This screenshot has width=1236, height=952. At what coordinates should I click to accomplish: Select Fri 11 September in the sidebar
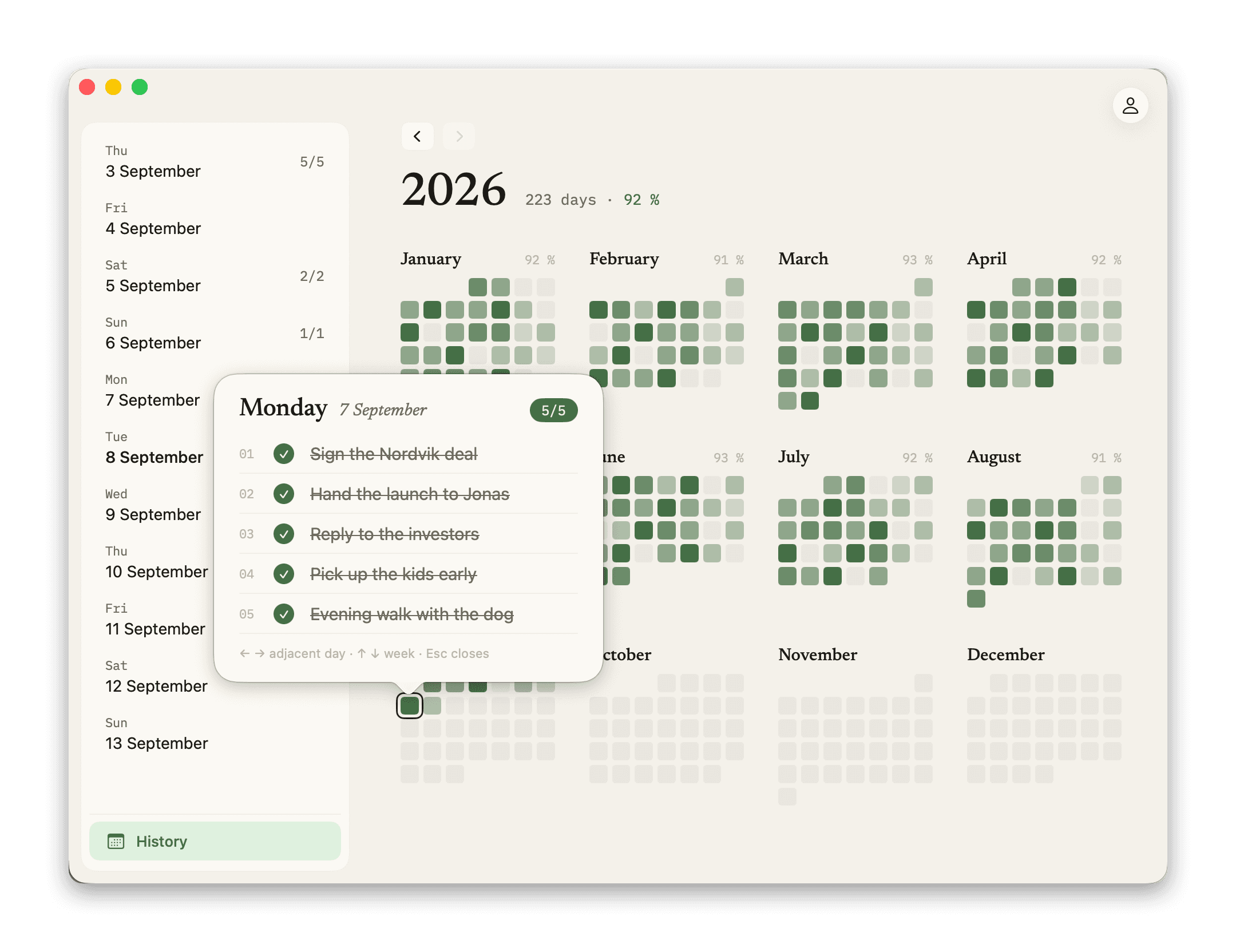point(153,620)
